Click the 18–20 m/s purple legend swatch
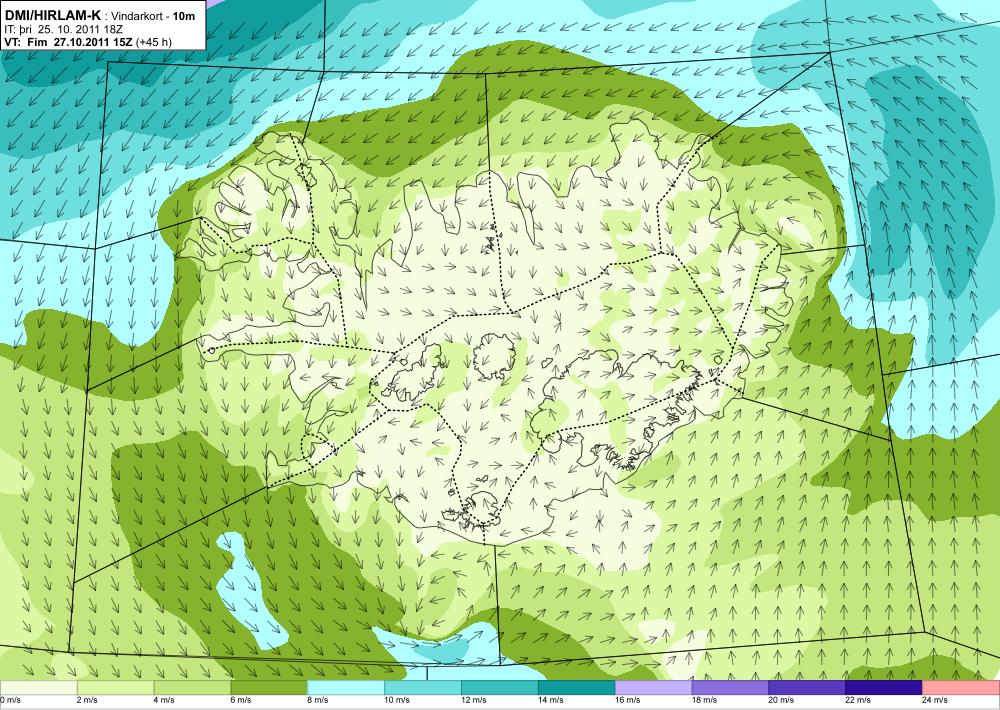This screenshot has width=1000, height=710. coord(730,688)
